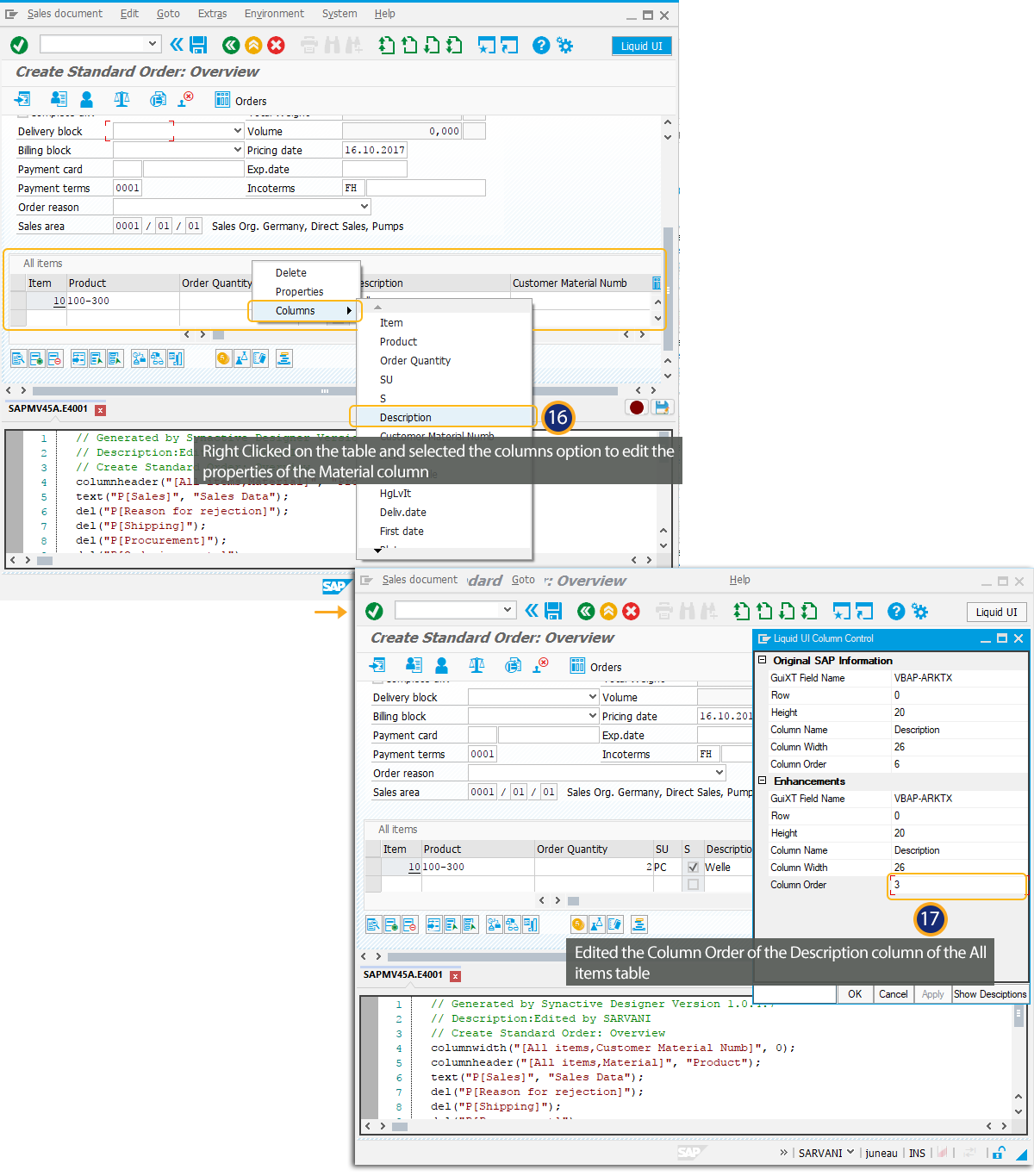Screen dimensions: 1034x1176
Task: Click Column Order field containing 3 under Enhancements
Action: point(958,885)
